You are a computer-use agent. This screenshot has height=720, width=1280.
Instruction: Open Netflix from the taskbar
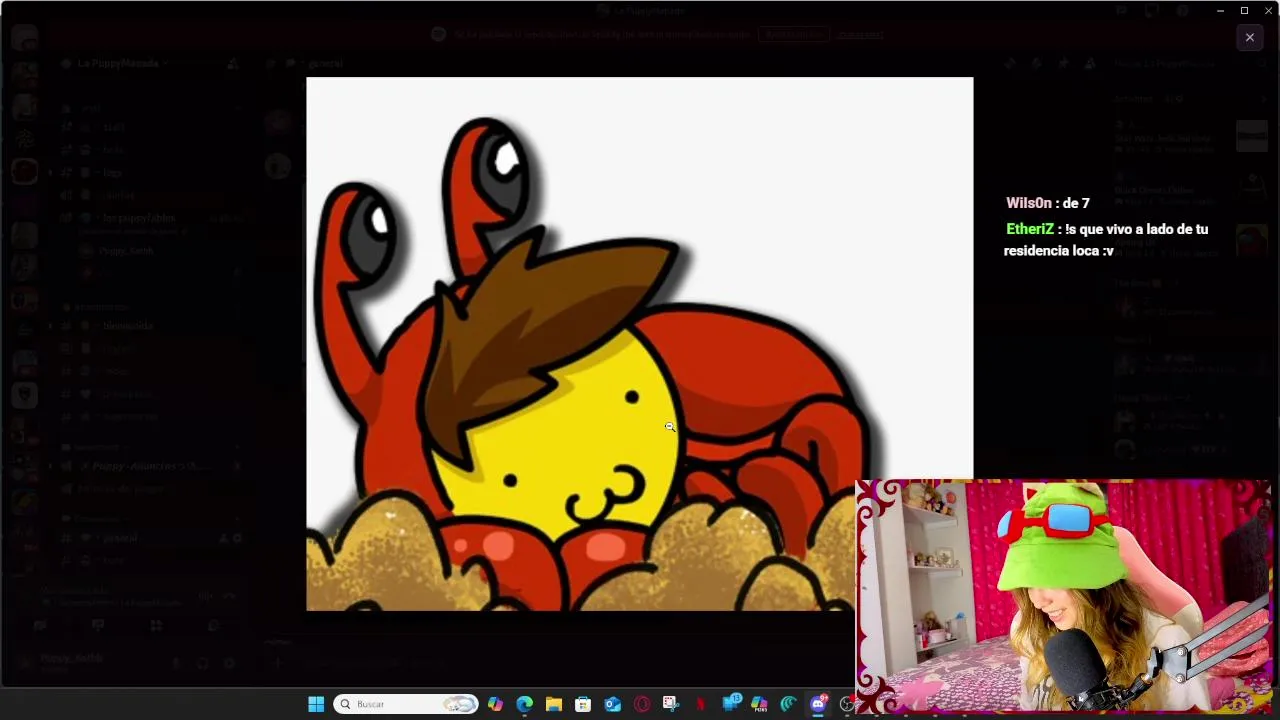pyautogui.click(x=701, y=704)
